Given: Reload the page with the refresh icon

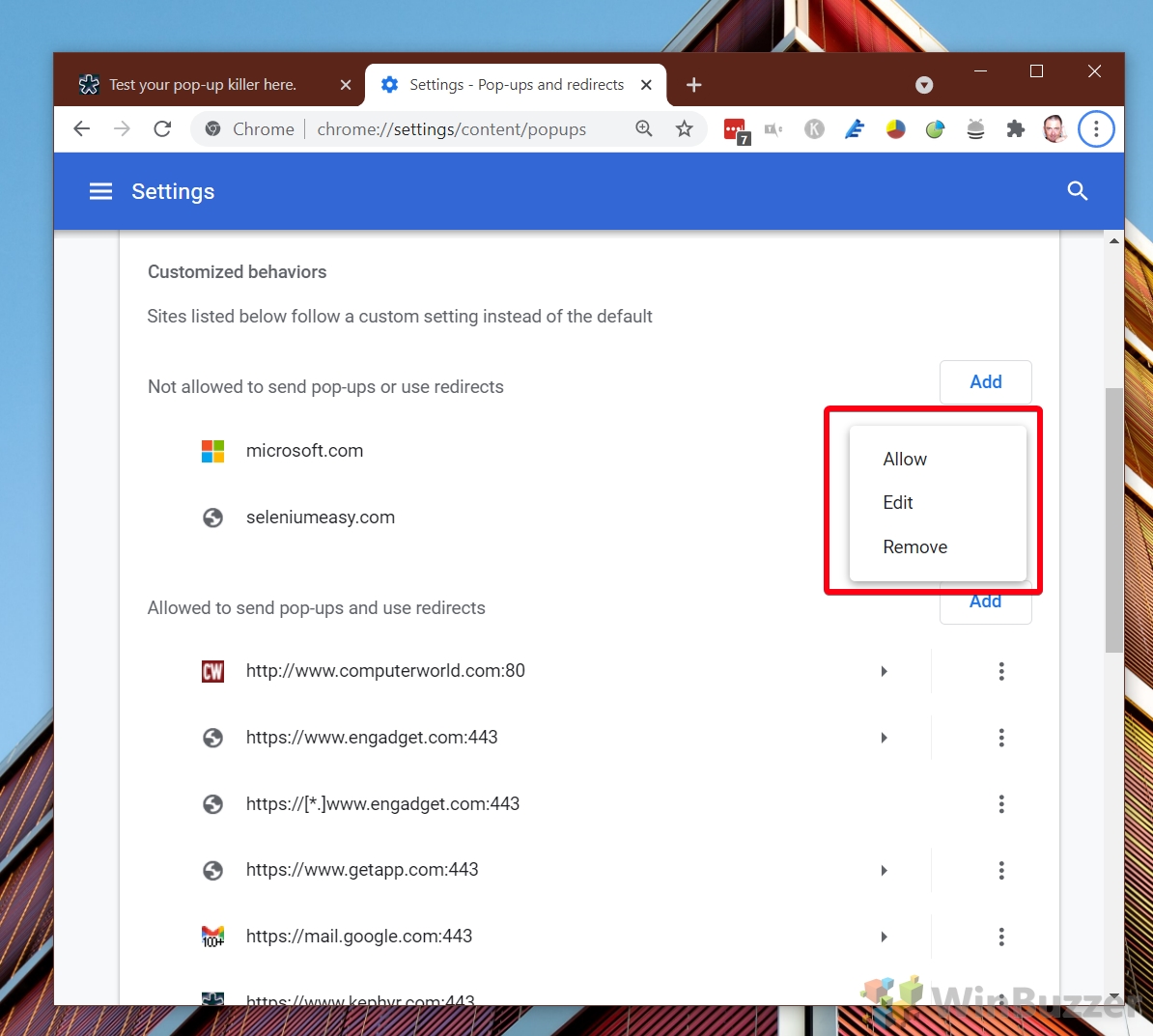Looking at the screenshot, I should tap(162, 129).
